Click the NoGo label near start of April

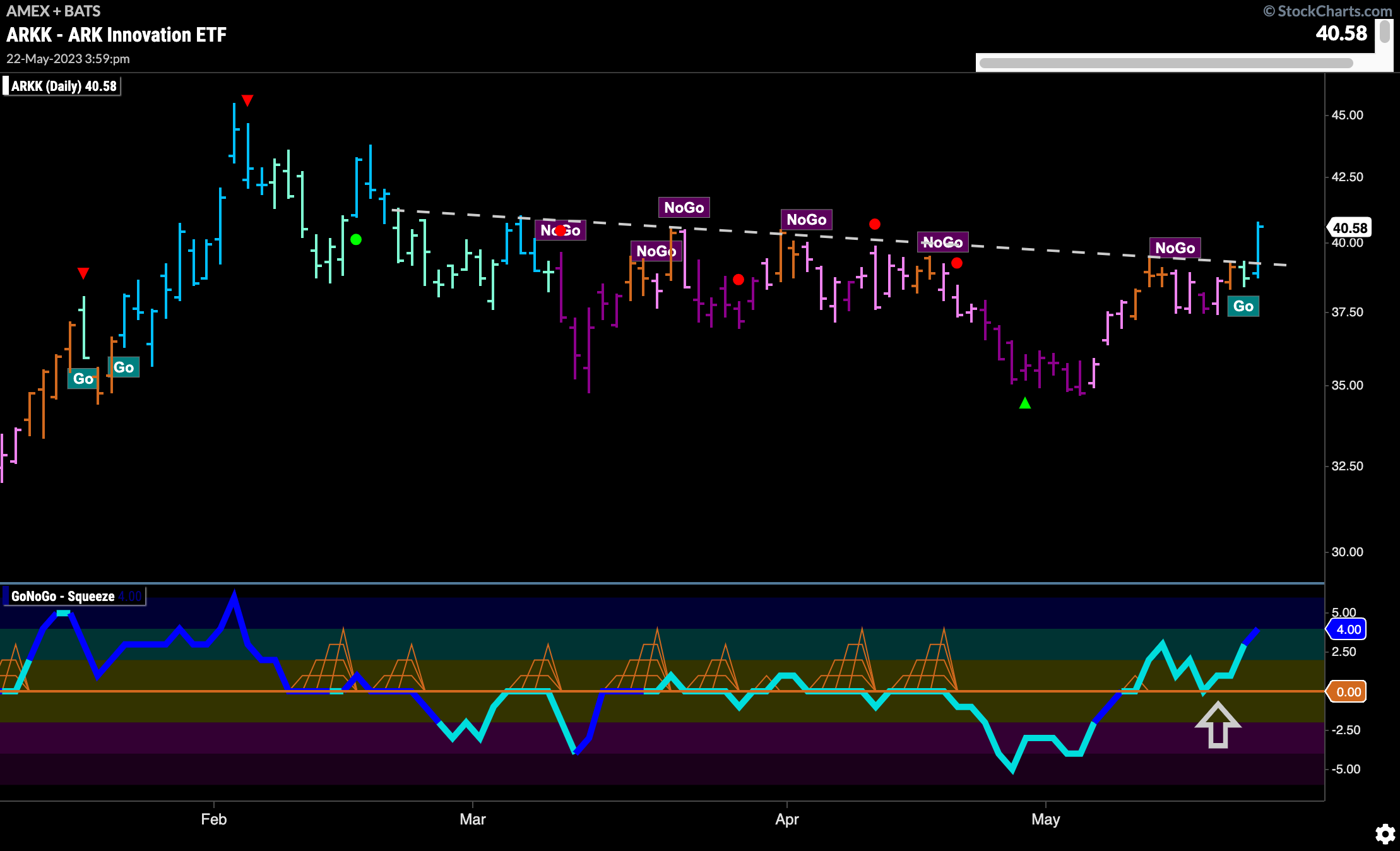[807, 220]
